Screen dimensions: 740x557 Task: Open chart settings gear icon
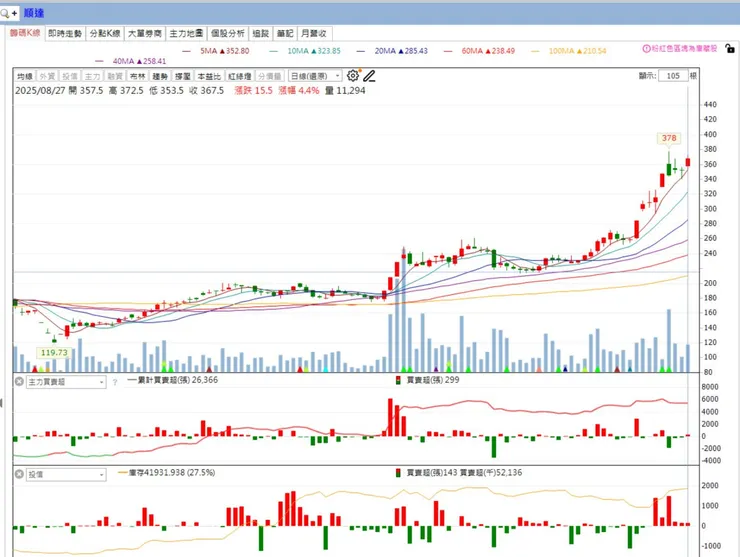point(353,76)
